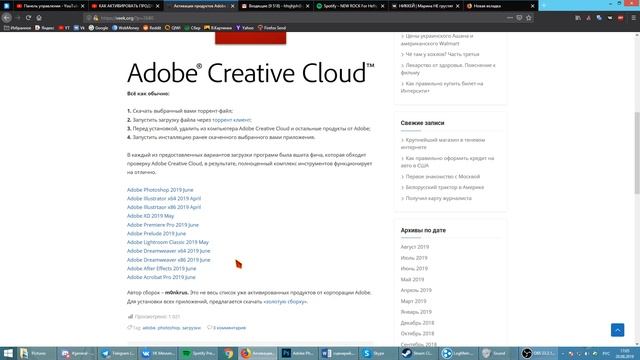This screenshot has height=360, width=640.
Task: Download Adobe Photoshop 2019 June link
Action: point(160,190)
